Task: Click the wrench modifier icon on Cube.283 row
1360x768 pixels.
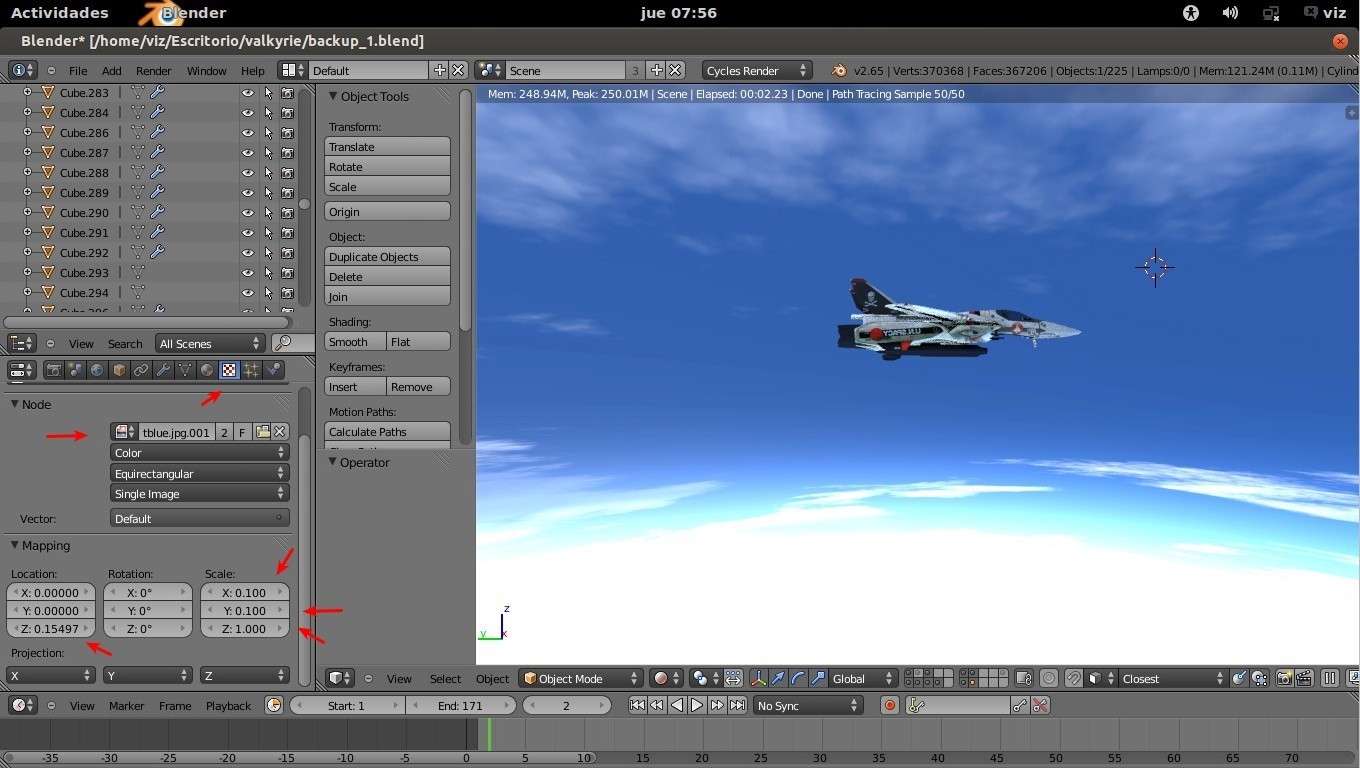Action: click(157, 92)
